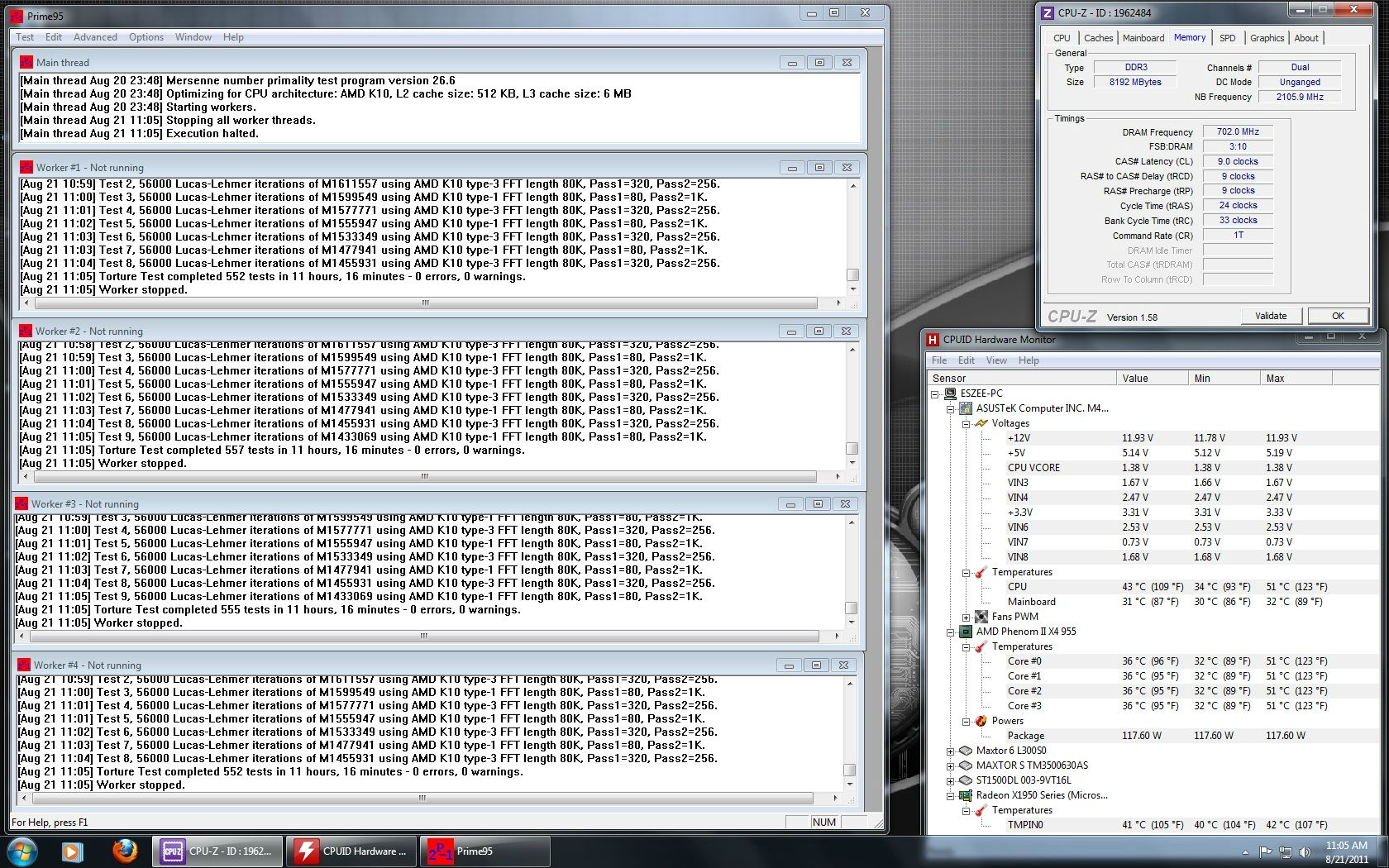Image resolution: width=1389 pixels, height=868 pixels.
Task: Select the Fans PWM fan icon
Action: (x=981, y=617)
